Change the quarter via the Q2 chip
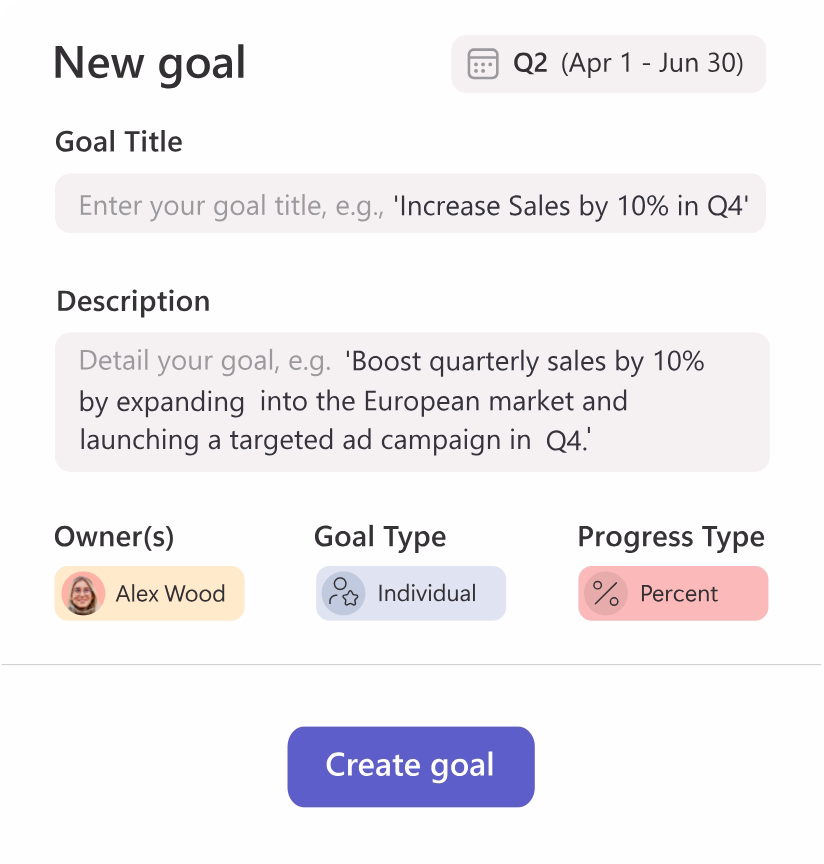The height and width of the screenshot is (864, 824). [x=606, y=64]
